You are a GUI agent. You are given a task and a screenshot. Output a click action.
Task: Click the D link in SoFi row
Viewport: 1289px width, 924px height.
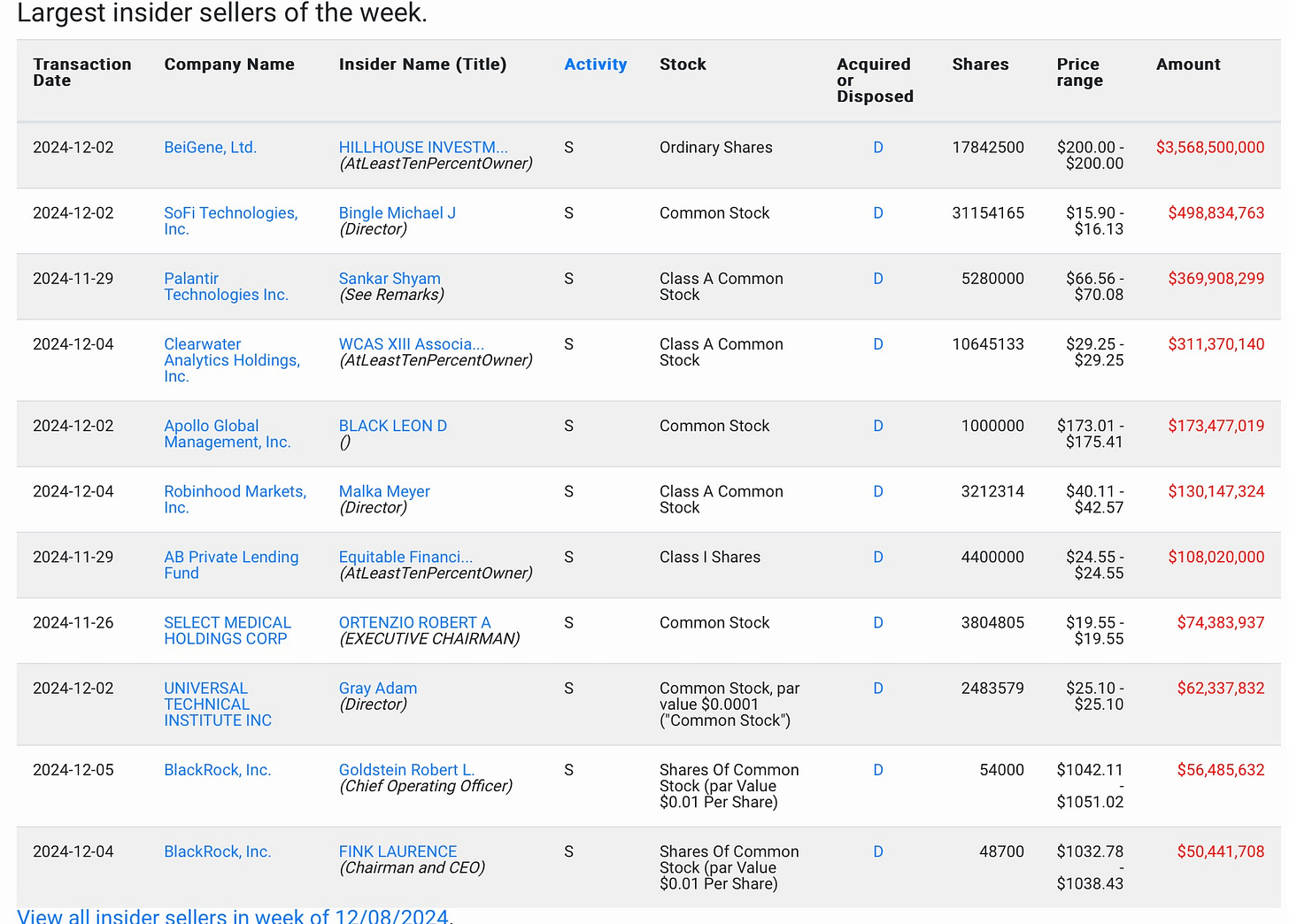pyautogui.click(x=878, y=213)
